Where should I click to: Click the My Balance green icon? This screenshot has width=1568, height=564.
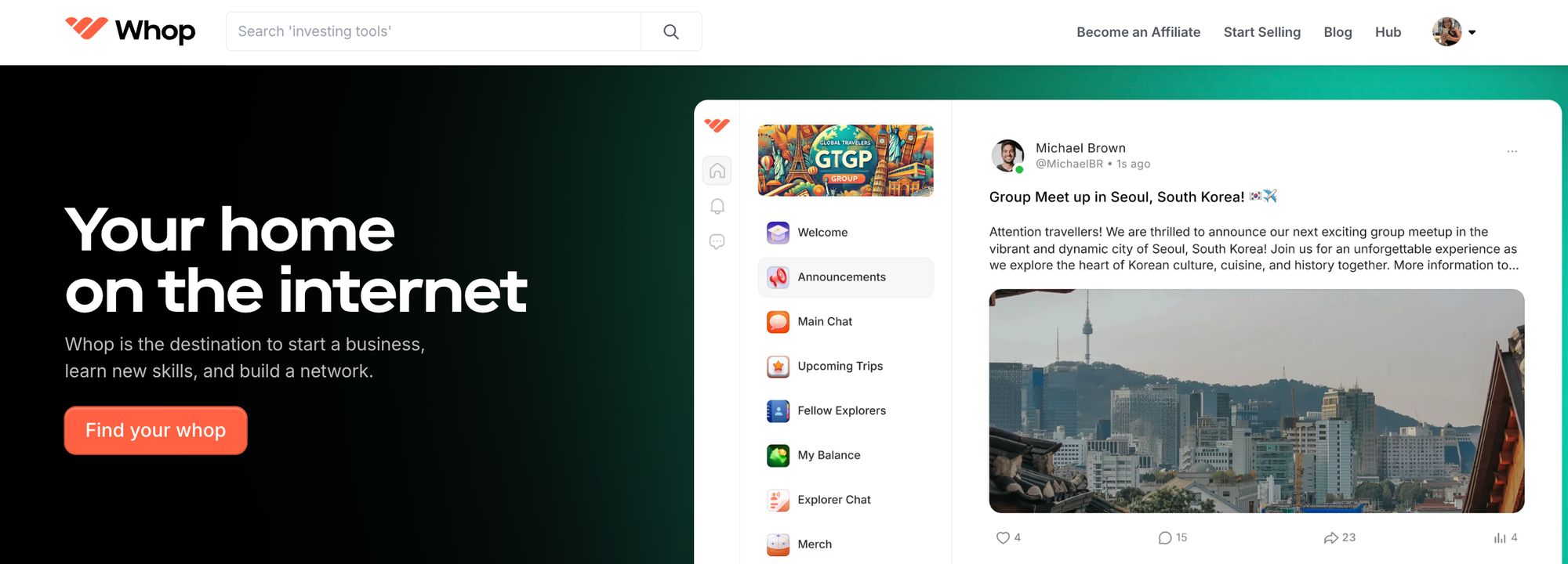point(778,456)
